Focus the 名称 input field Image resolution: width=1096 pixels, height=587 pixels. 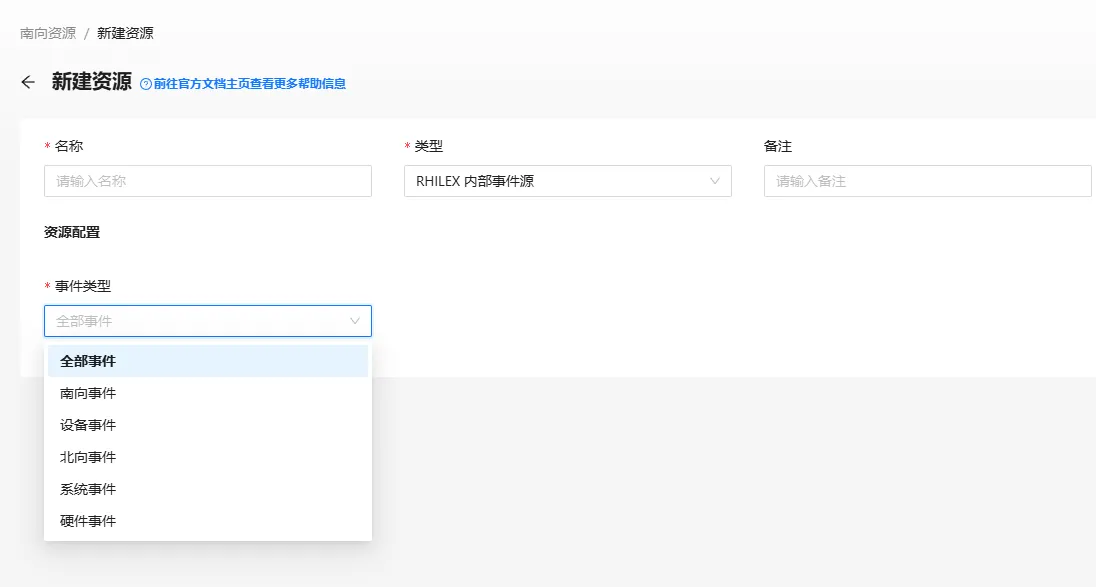click(208, 181)
